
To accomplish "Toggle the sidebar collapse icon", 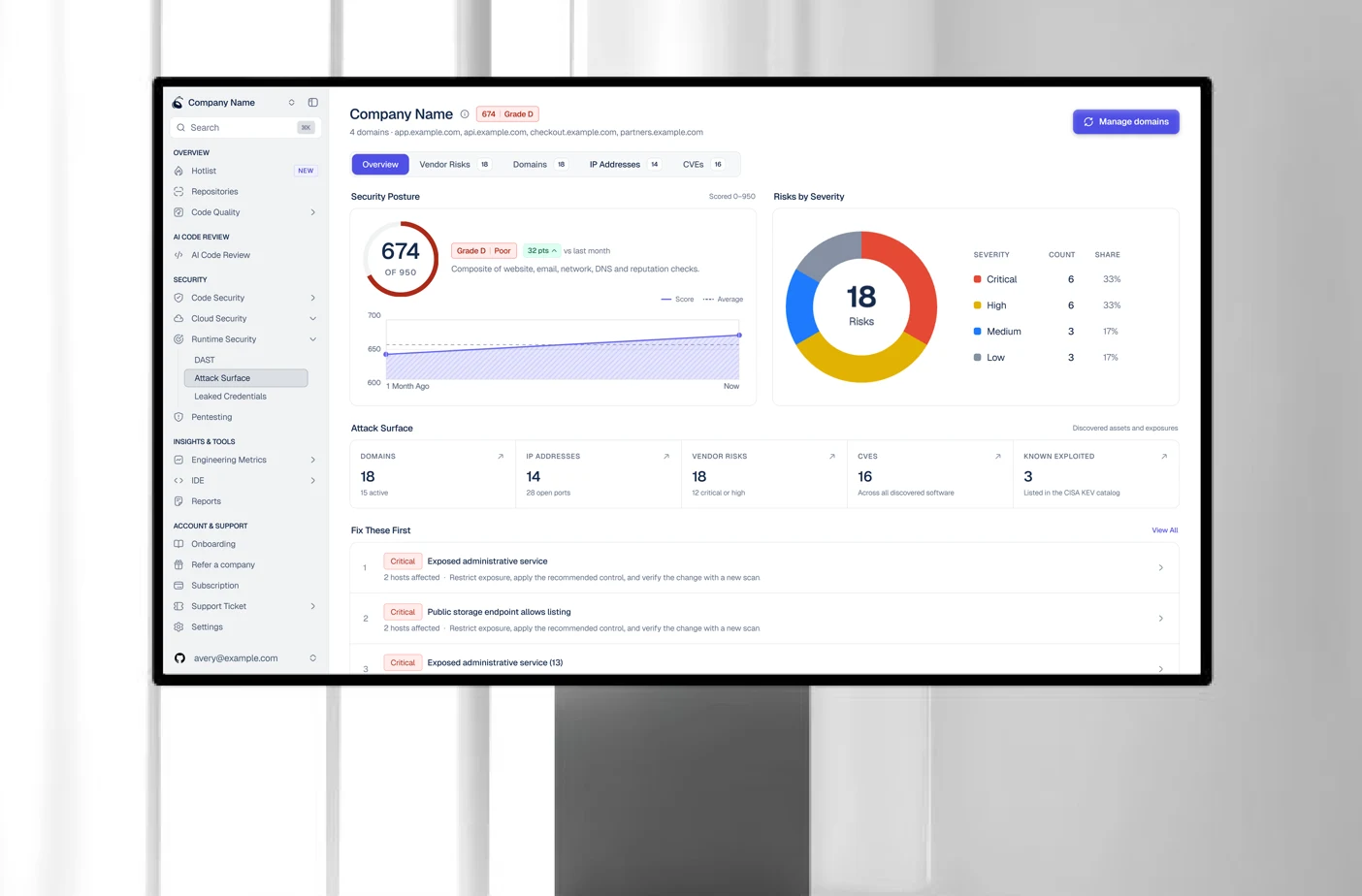I will (x=312, y=103).
